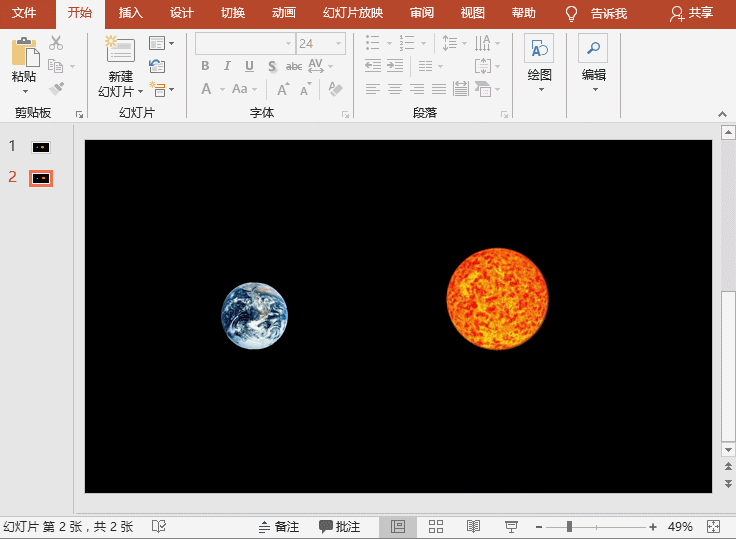This screenshot has height=539, width=736.
Task: Select slide 1 thumbnail
Action: point(41,147)
